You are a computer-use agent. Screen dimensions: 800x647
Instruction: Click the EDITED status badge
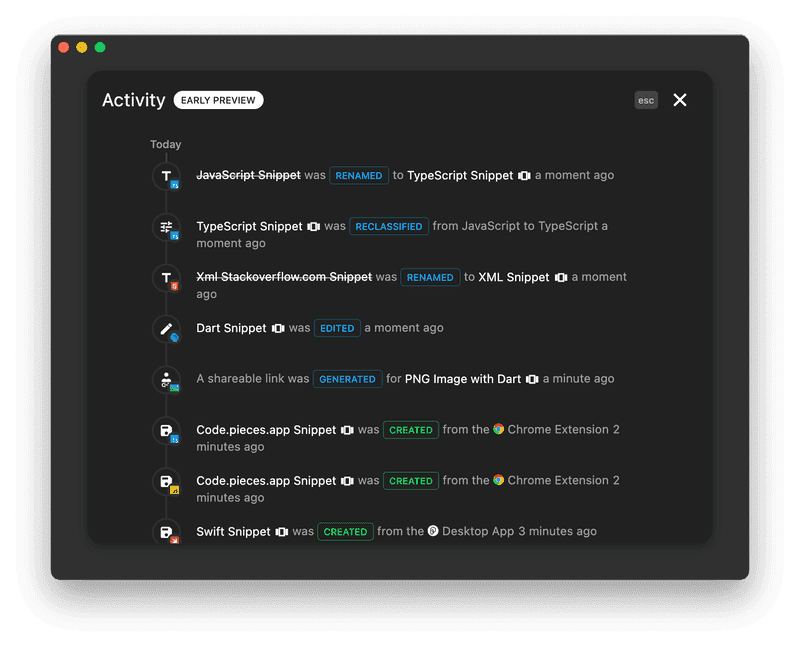[337, 328]
